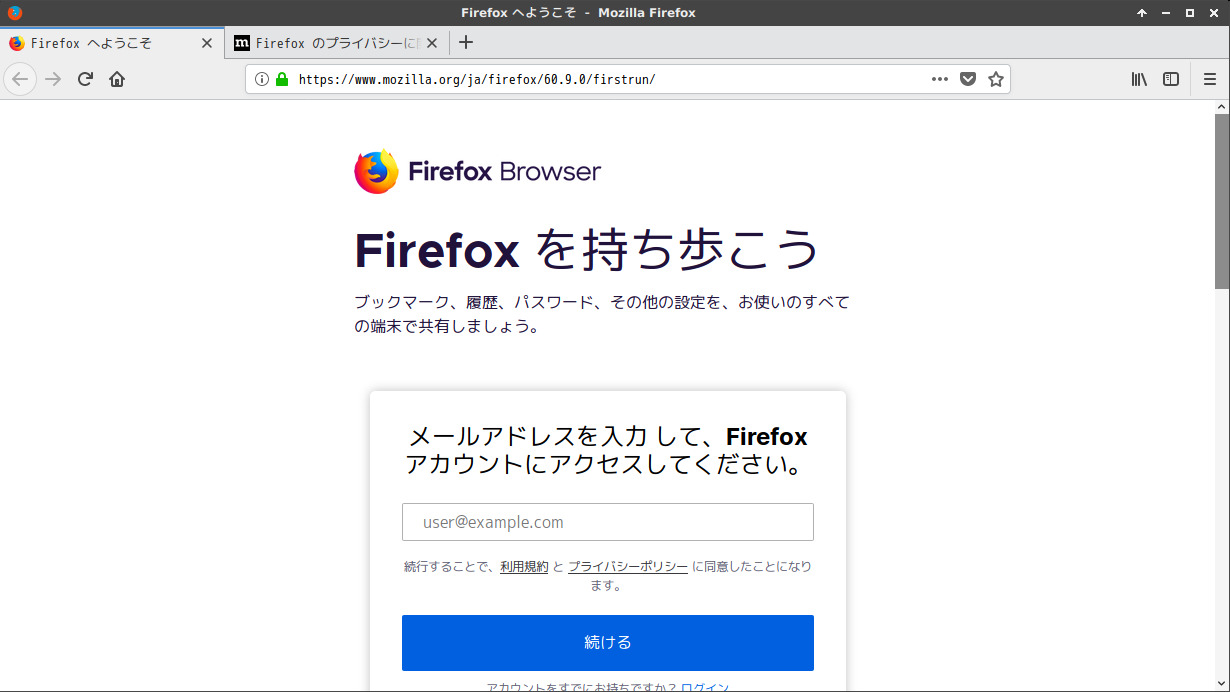
Task: Switch to the Firefox のプライバシー tab
Action: pos(337,43)
